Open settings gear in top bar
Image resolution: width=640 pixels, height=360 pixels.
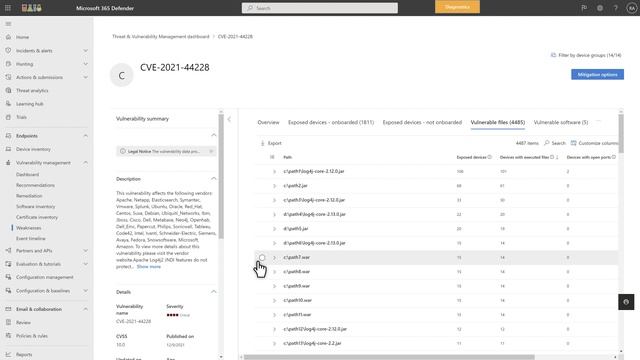point(600,8)
